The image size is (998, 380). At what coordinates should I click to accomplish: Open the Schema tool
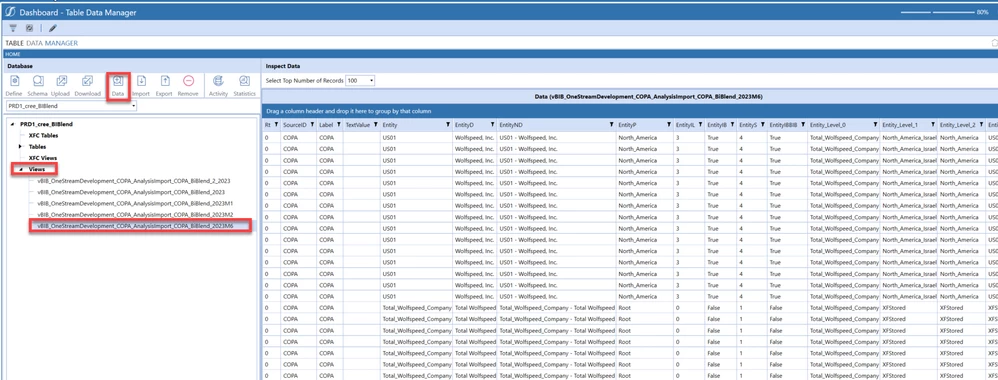point(38,86)
